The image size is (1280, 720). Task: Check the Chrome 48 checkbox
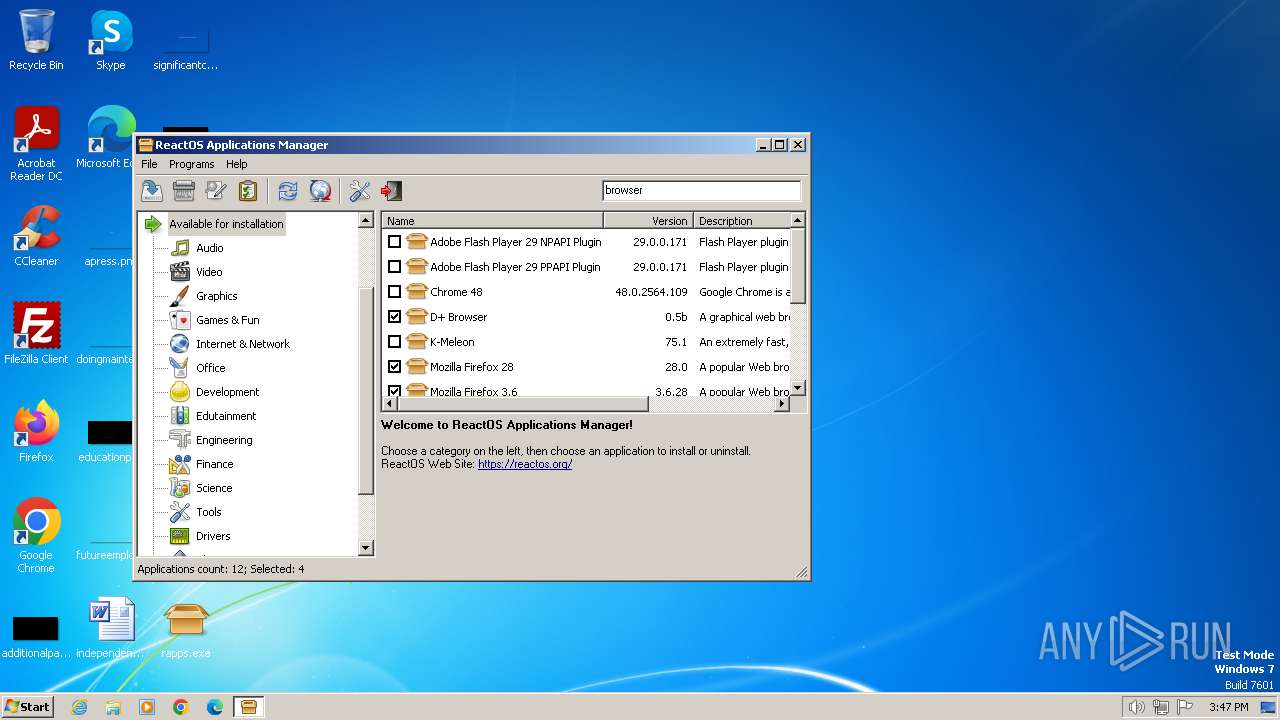394,292
